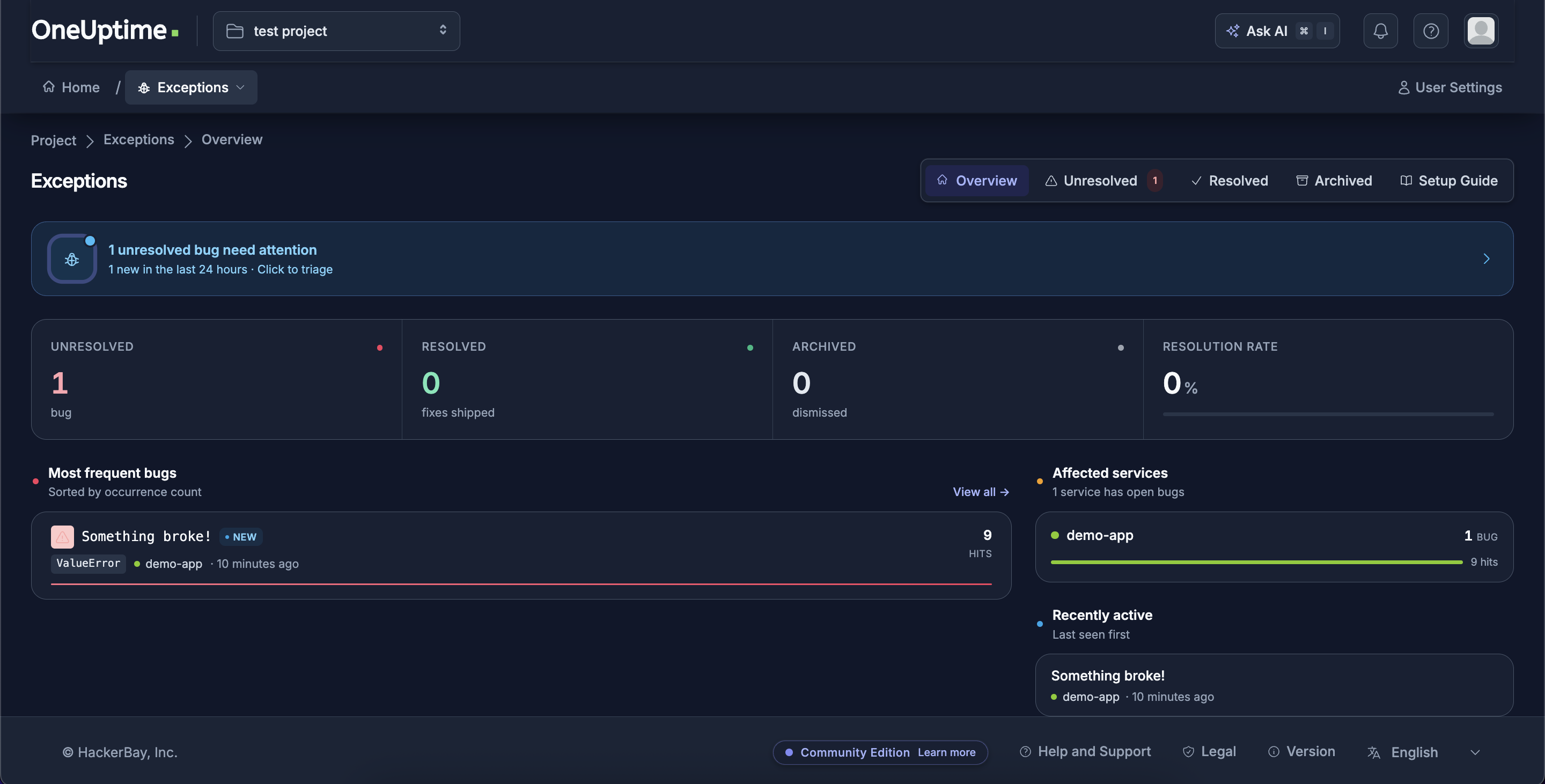Click the OneUptime logo
Image resolution: width=1545 pixels, height=784 pixels.
105,30
